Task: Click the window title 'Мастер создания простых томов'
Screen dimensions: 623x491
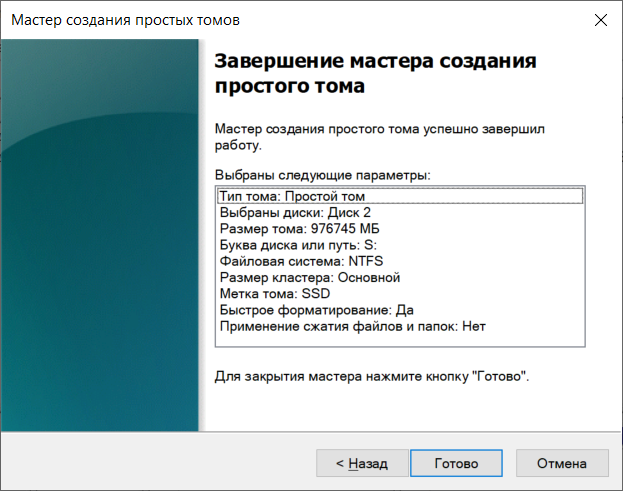Action: 126,20
